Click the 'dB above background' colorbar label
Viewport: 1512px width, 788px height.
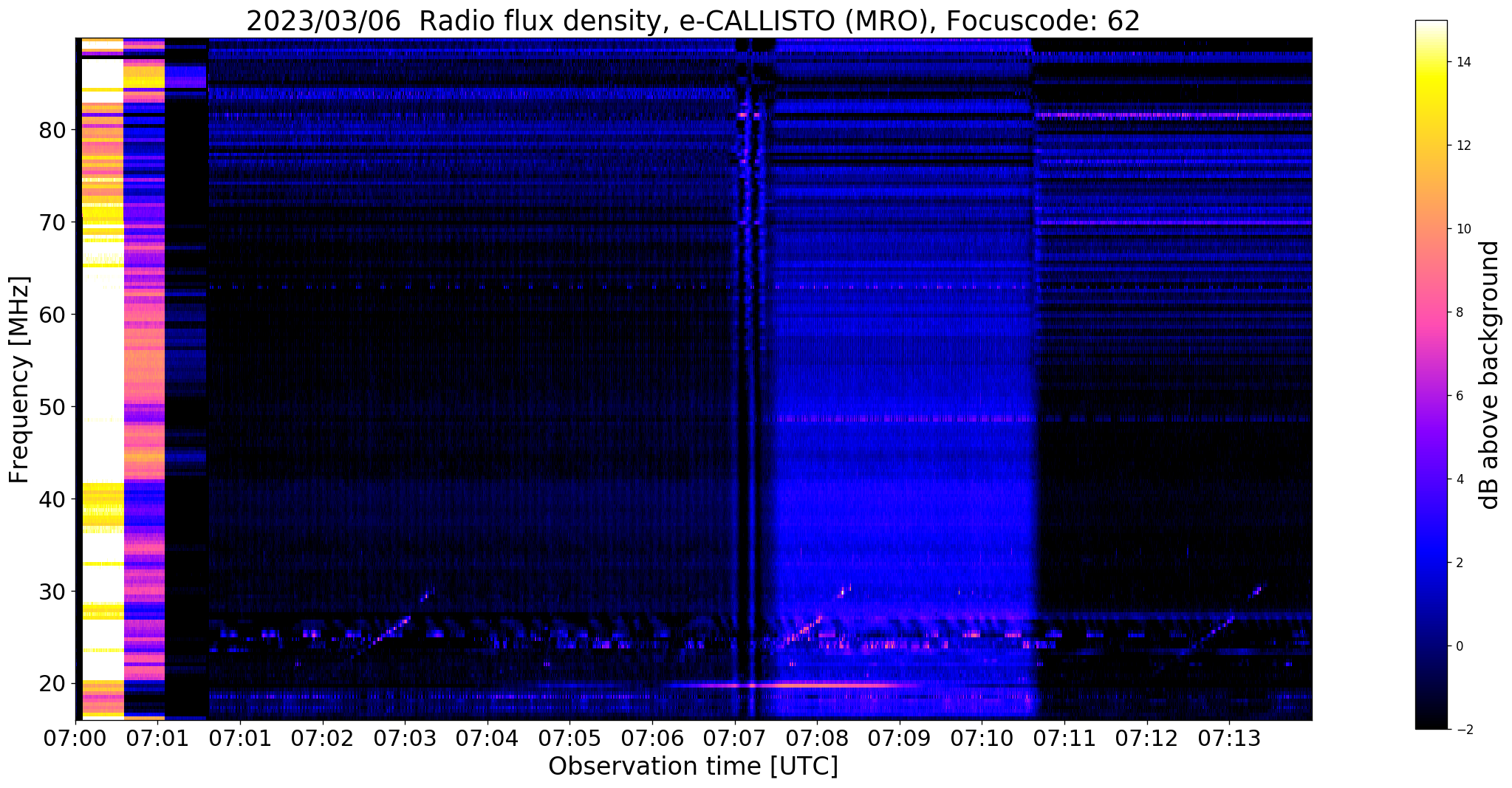1489,375
